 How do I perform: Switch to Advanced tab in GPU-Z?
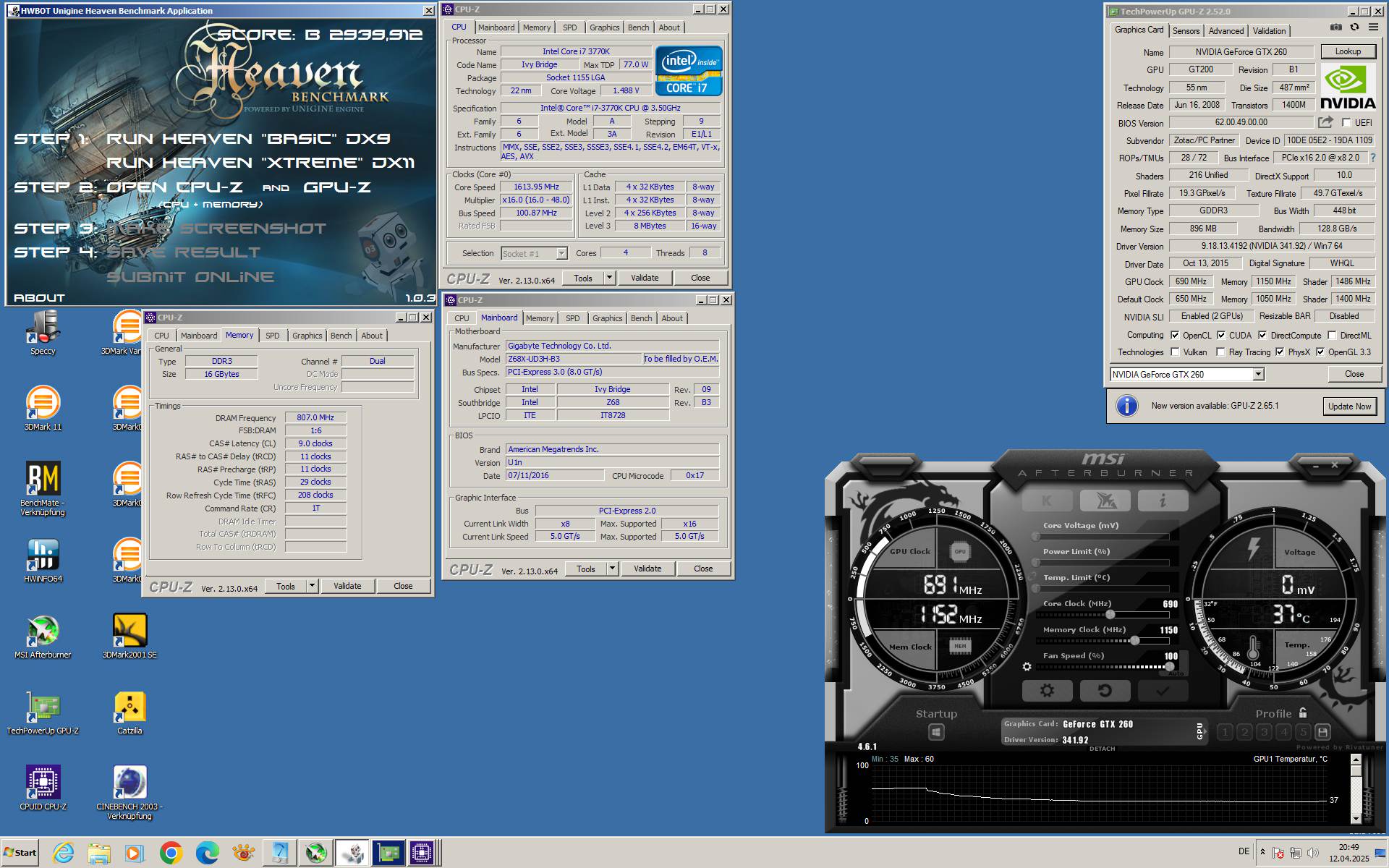[1226, 30]
